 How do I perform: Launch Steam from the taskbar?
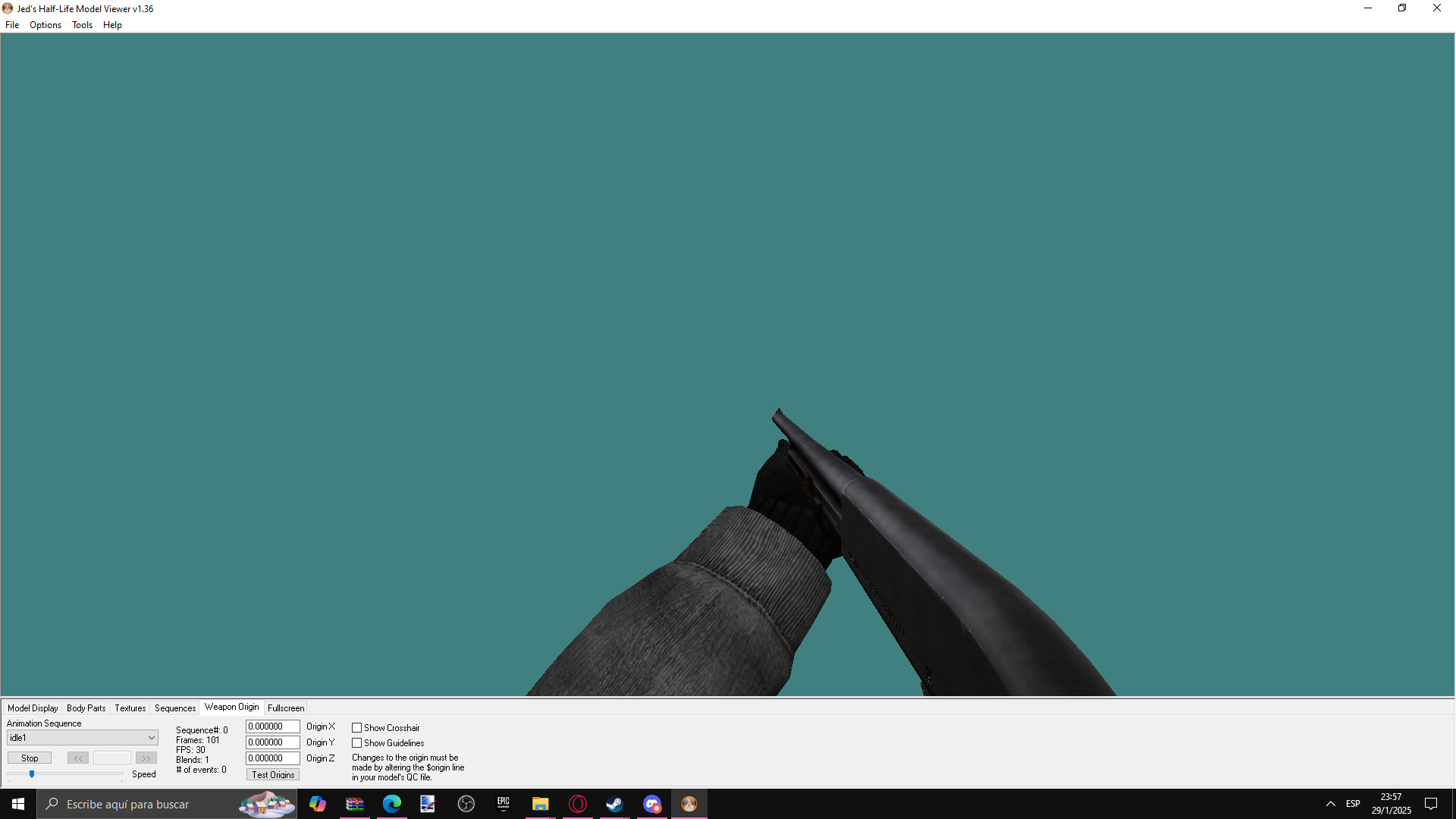click(614, 804)
